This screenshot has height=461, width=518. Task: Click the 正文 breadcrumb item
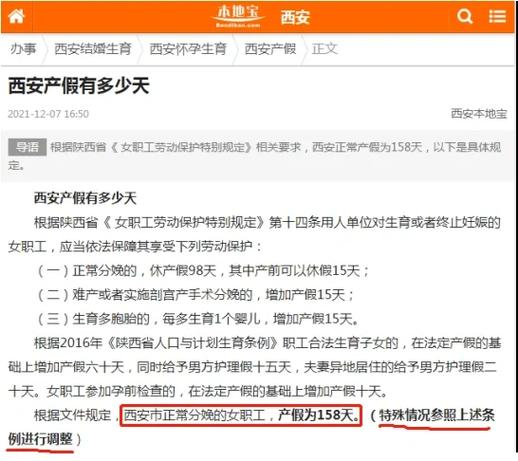pyautogui.click(x=325, y=49)
